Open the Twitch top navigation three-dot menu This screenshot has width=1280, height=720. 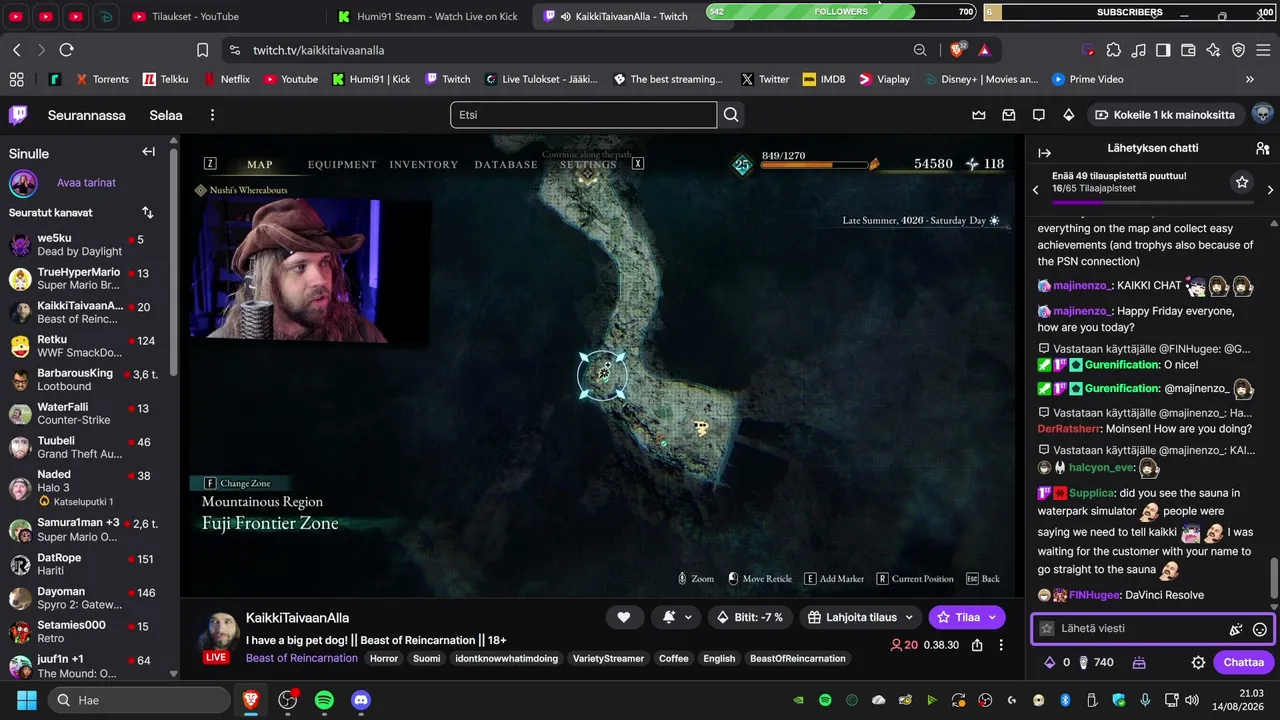212,115
